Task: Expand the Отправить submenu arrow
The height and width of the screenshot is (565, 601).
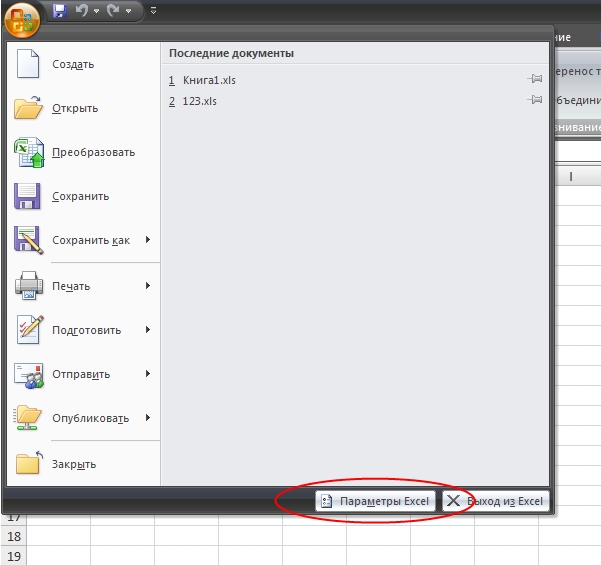Action: [x=148, y=374]
